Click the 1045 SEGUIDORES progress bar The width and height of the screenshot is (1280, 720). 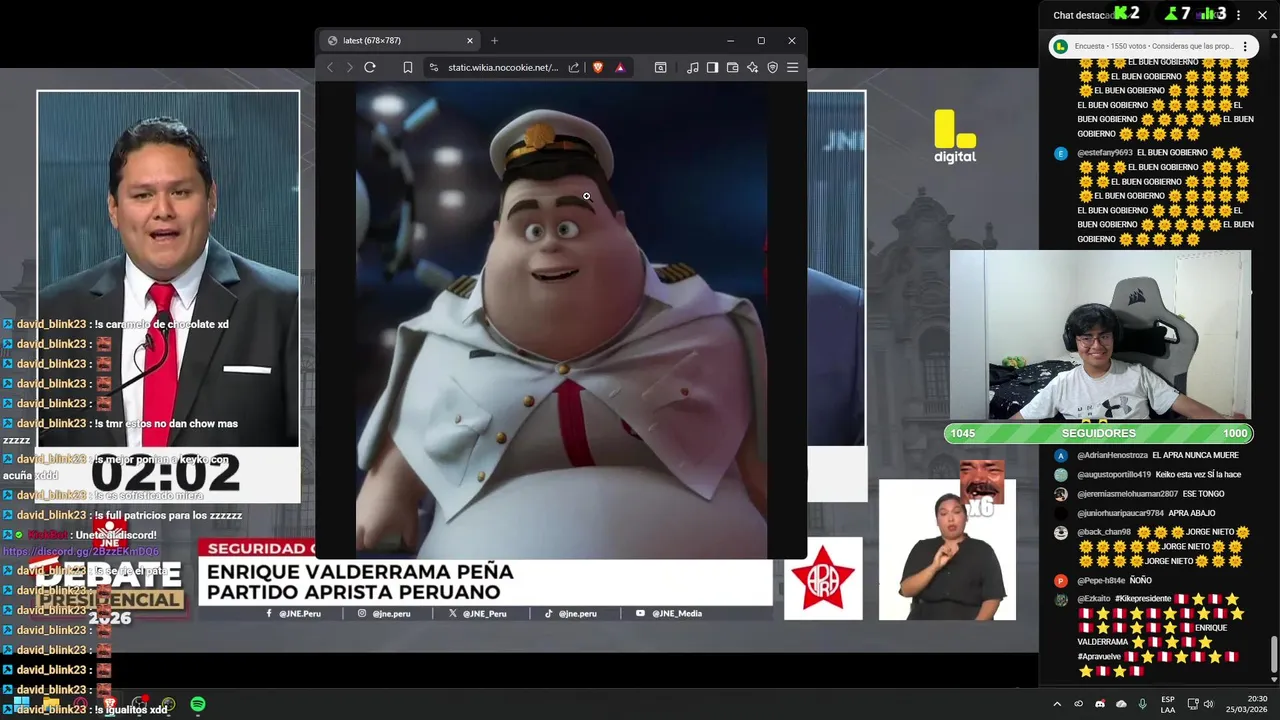1098,433
